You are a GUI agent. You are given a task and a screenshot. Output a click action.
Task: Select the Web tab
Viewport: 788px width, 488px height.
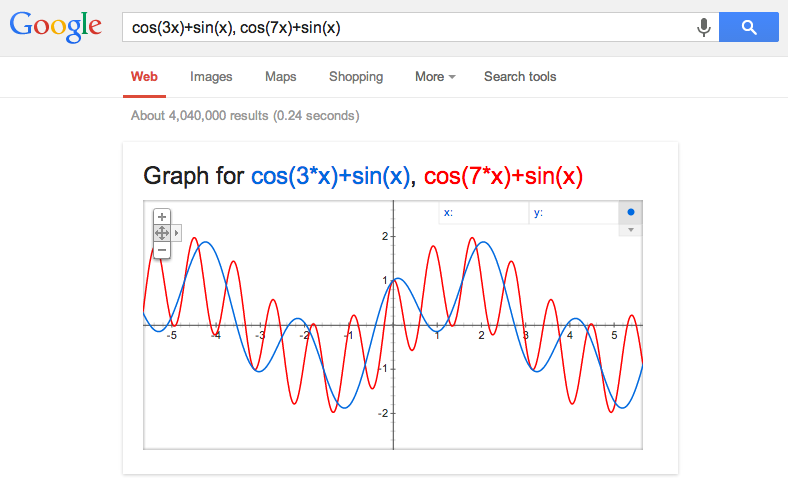[x=144, y=77]
